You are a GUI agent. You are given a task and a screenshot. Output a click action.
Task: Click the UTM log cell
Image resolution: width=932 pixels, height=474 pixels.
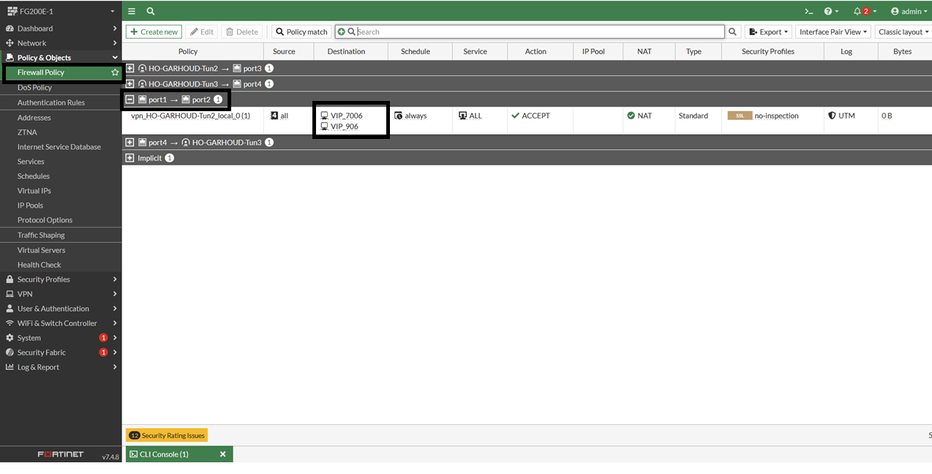coord(841,115)
